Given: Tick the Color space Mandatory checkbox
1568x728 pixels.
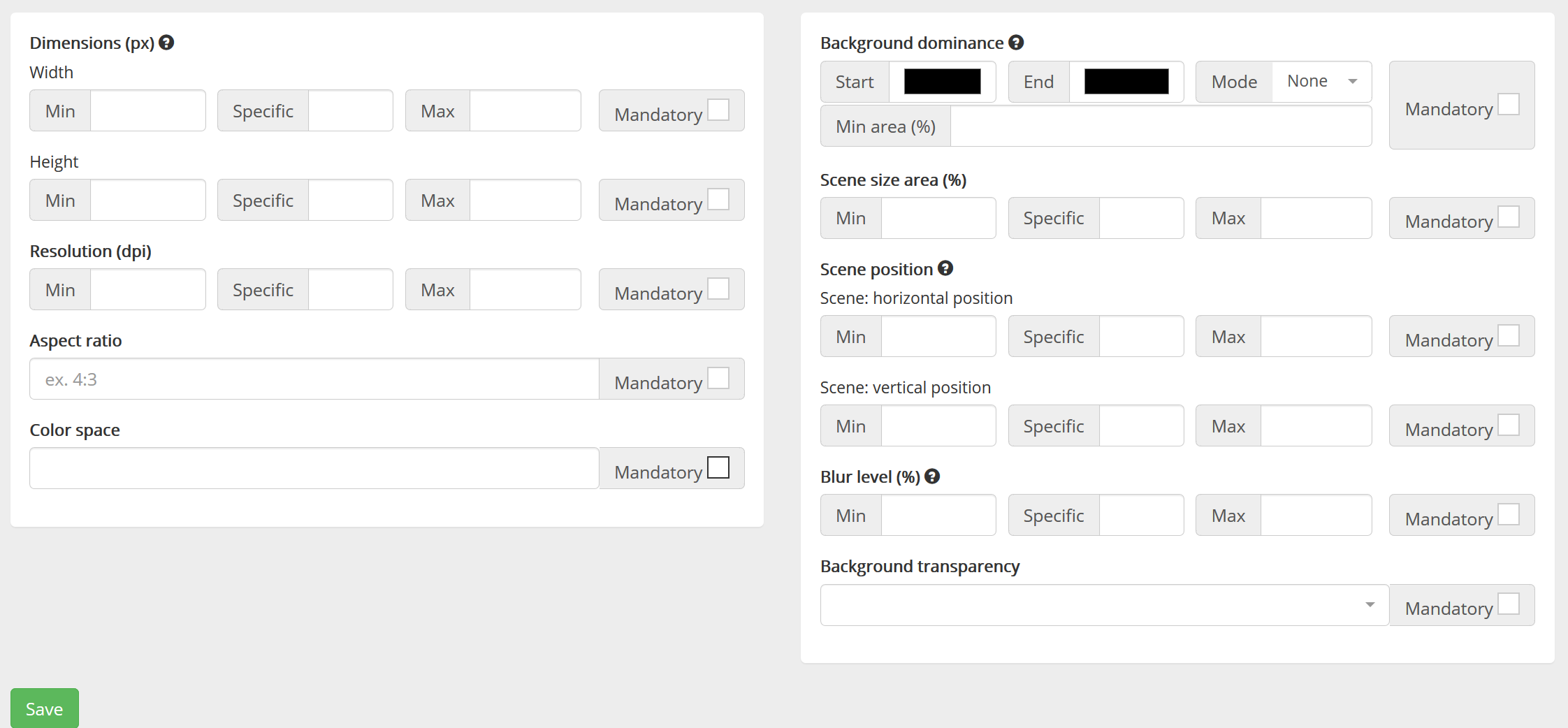Looking at the screenshot, I should [718, 467].
